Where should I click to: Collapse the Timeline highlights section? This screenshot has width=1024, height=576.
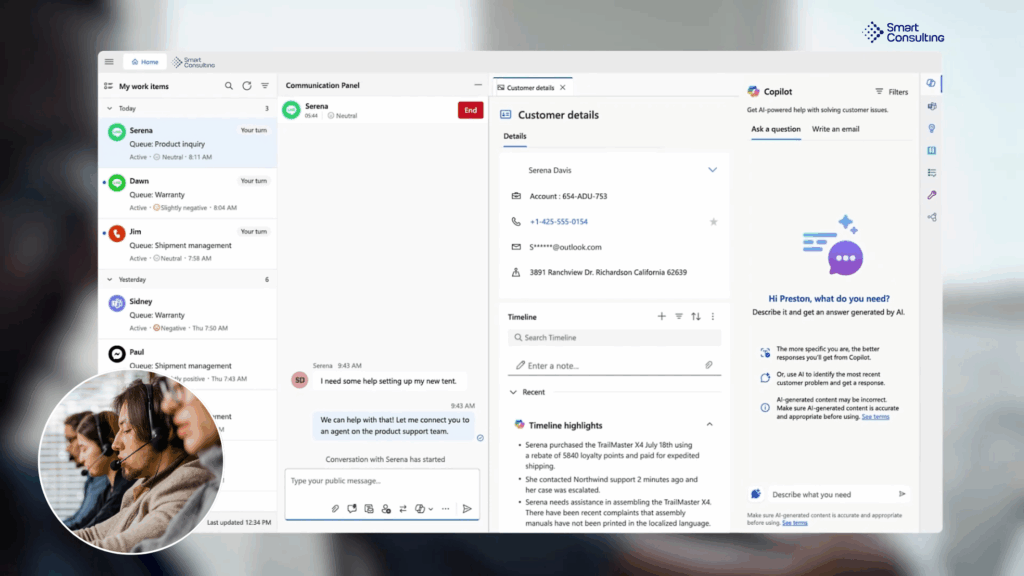pos(710,424)
